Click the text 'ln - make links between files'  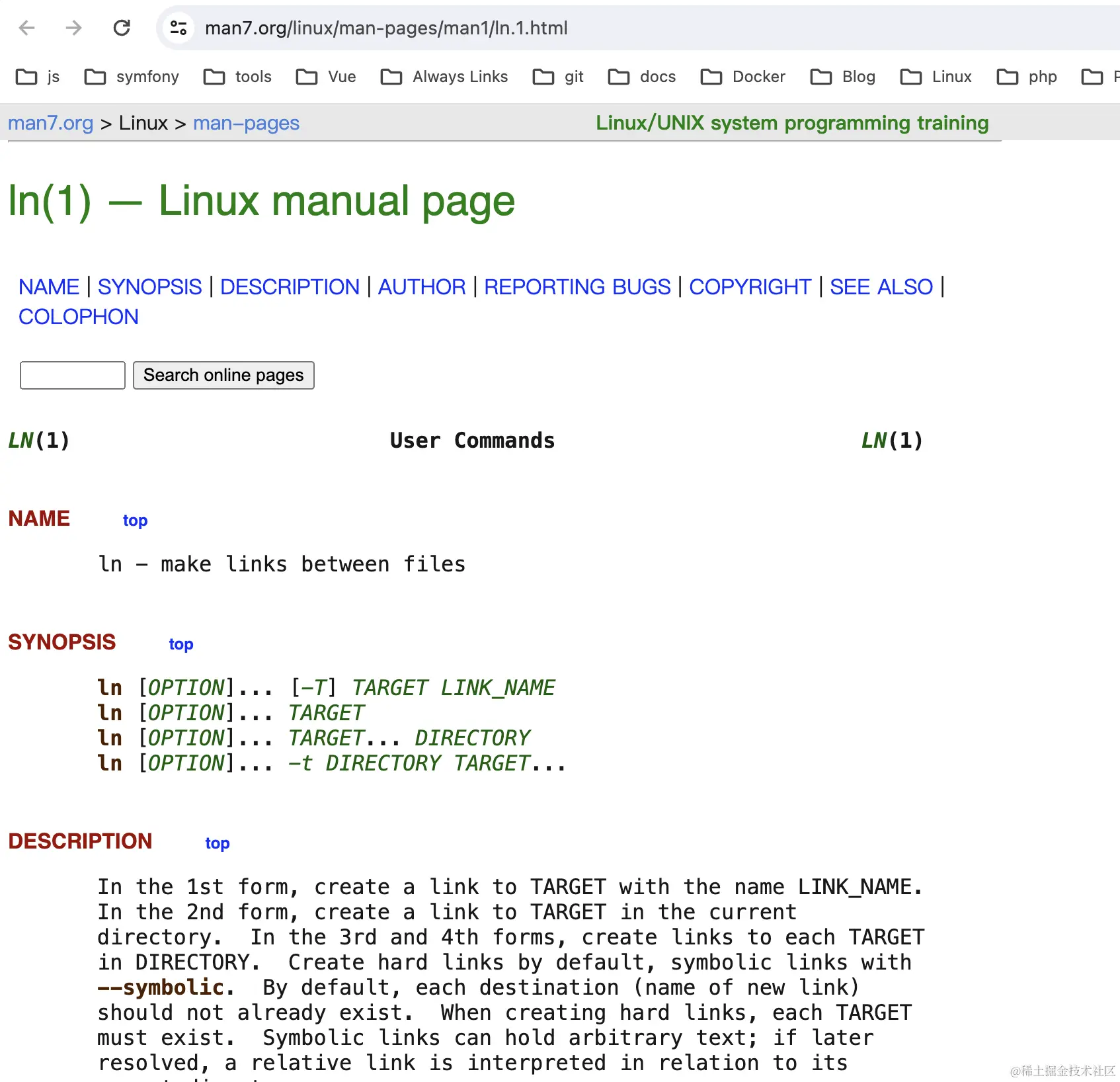(x=282, y=564)
